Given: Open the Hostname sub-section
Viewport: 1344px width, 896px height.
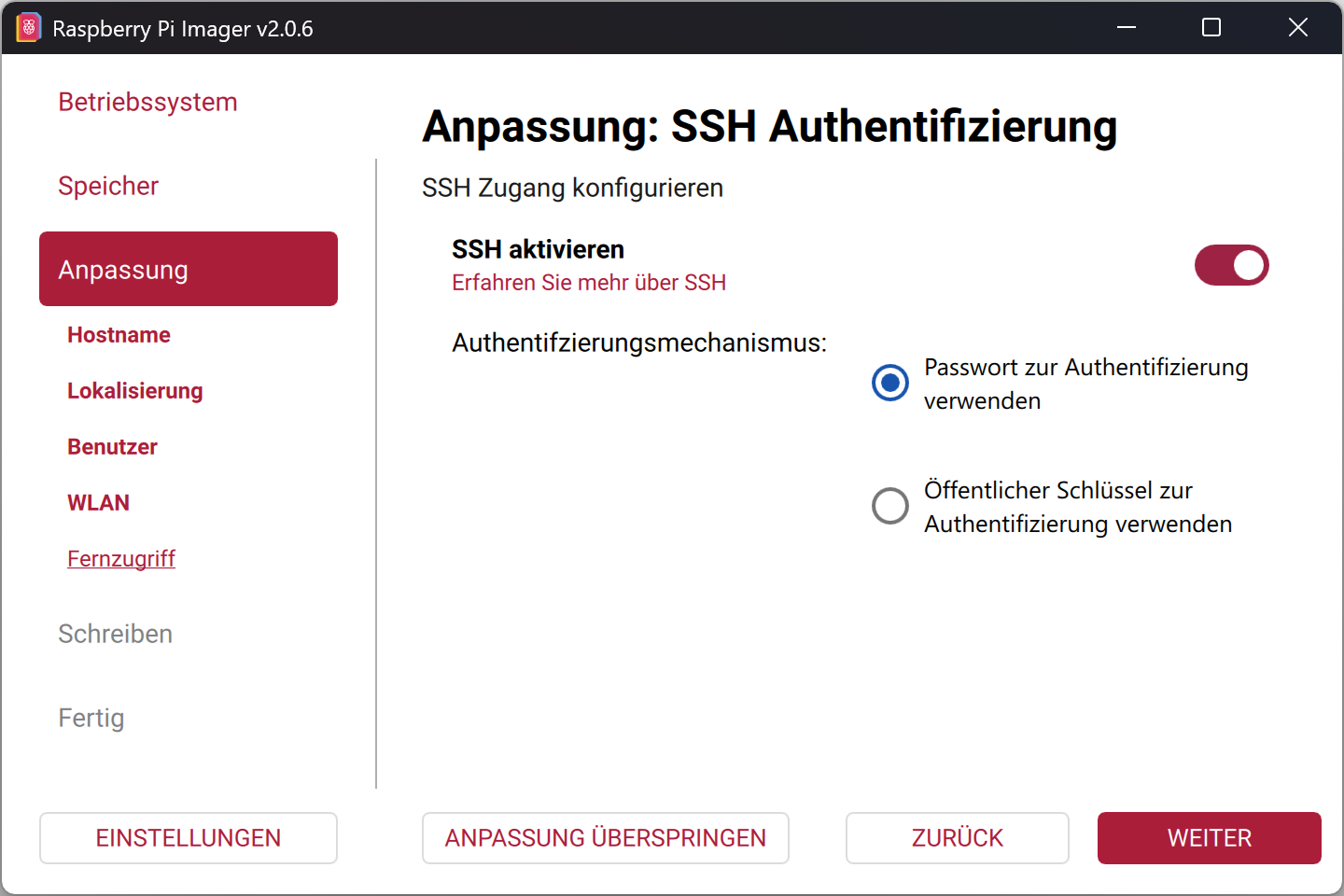Looking at the screenshot, I should pyautogui.click(x=119, y=335).
